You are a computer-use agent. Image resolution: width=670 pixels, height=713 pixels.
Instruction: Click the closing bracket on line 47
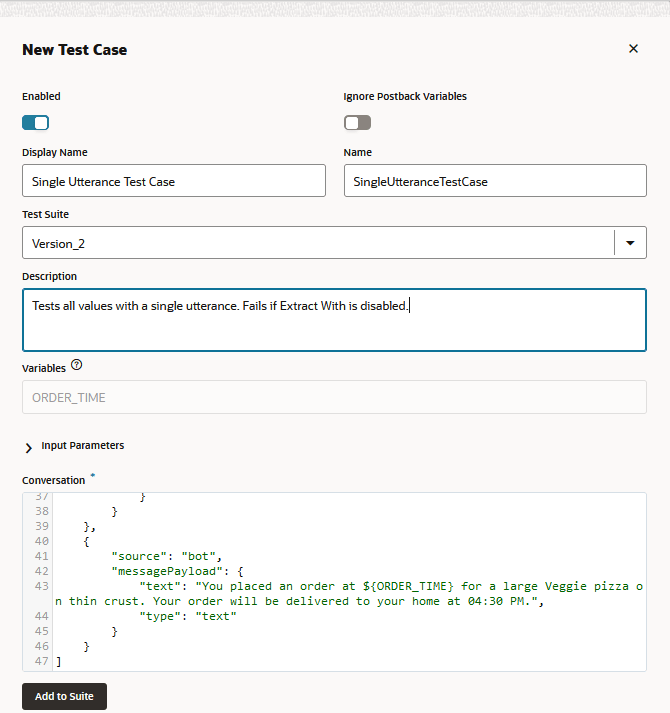point(59,661)
